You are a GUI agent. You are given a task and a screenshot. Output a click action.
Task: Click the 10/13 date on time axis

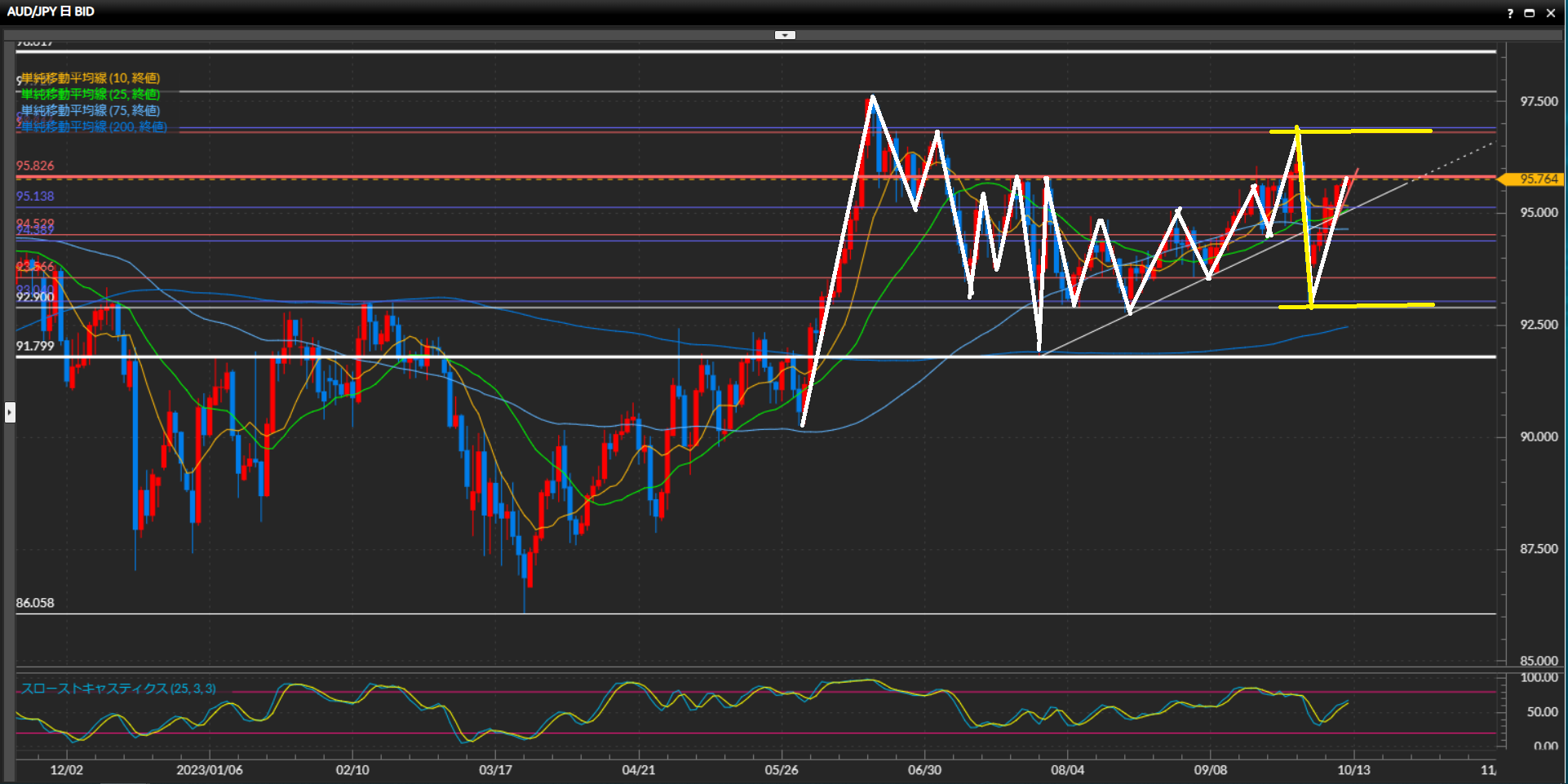pos(1353,769)
